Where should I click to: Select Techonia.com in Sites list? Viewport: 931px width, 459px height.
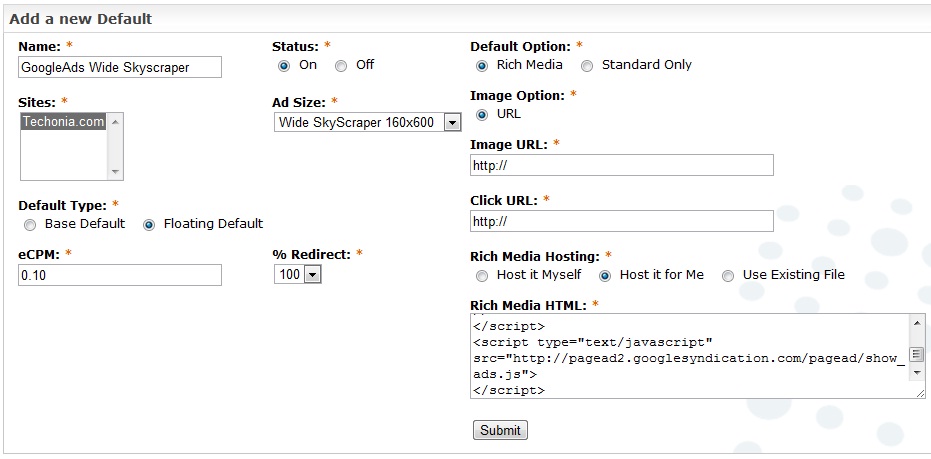(62, 122)
